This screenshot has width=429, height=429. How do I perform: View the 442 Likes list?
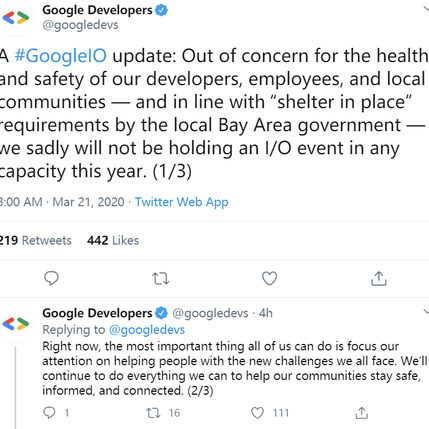click(x=113, y=240)
